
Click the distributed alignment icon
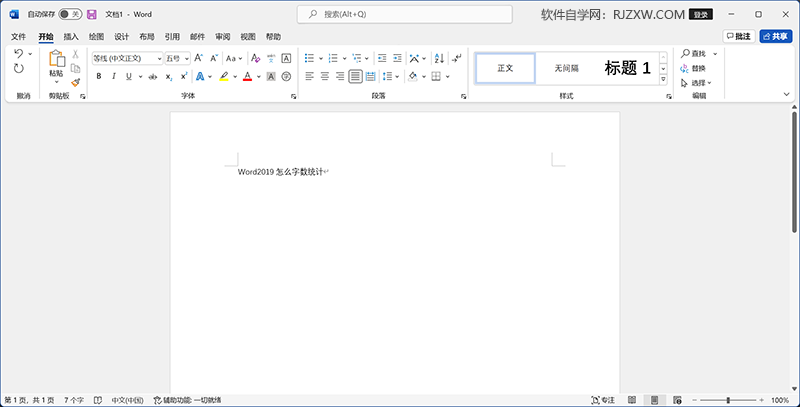(x=371, y=77)
